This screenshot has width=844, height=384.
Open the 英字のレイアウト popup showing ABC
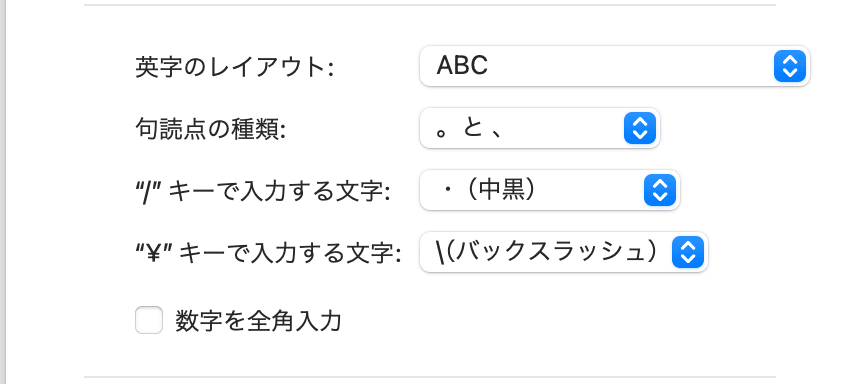(615, 66)
